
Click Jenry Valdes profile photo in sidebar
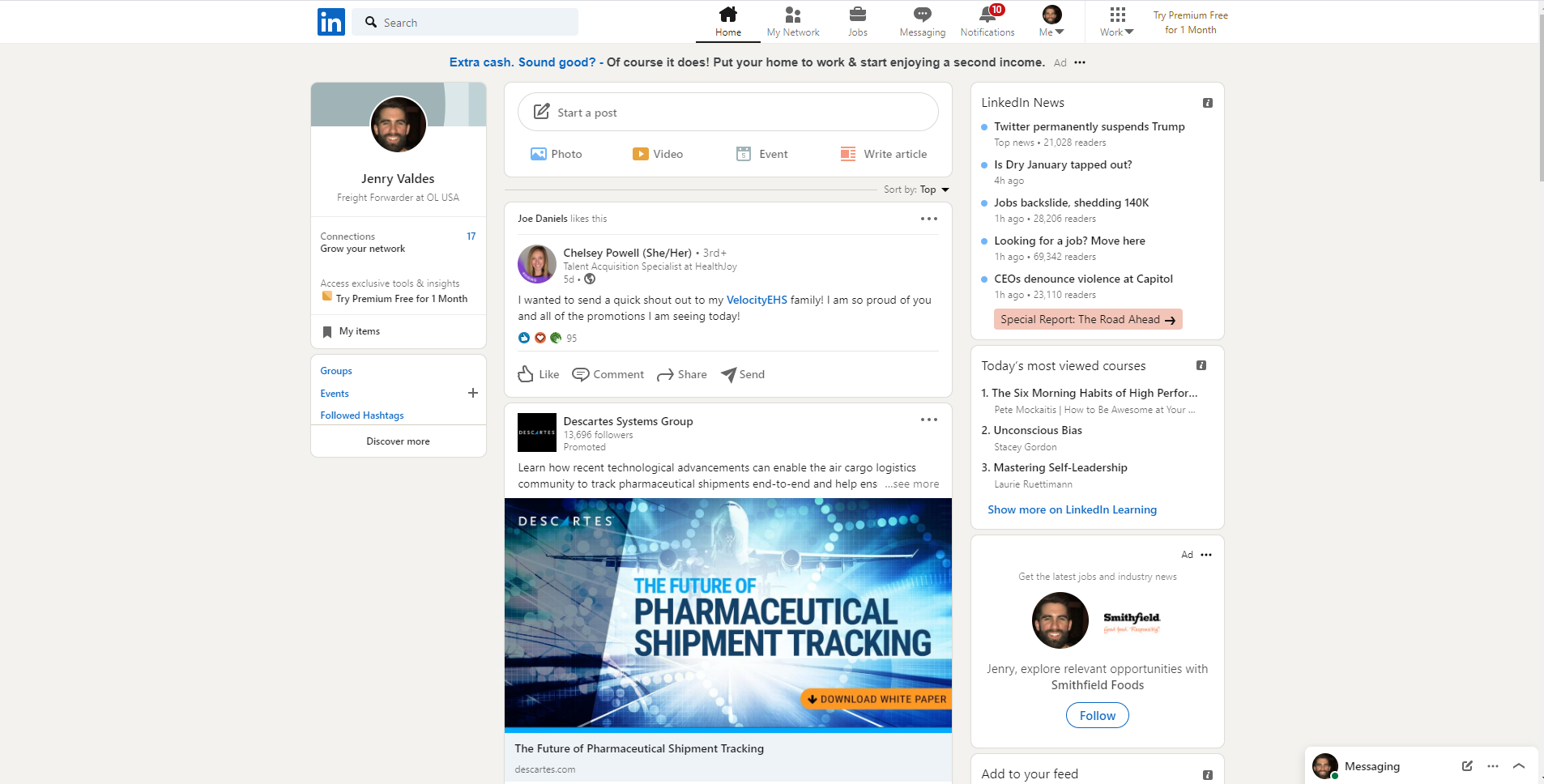click(399, 125)
